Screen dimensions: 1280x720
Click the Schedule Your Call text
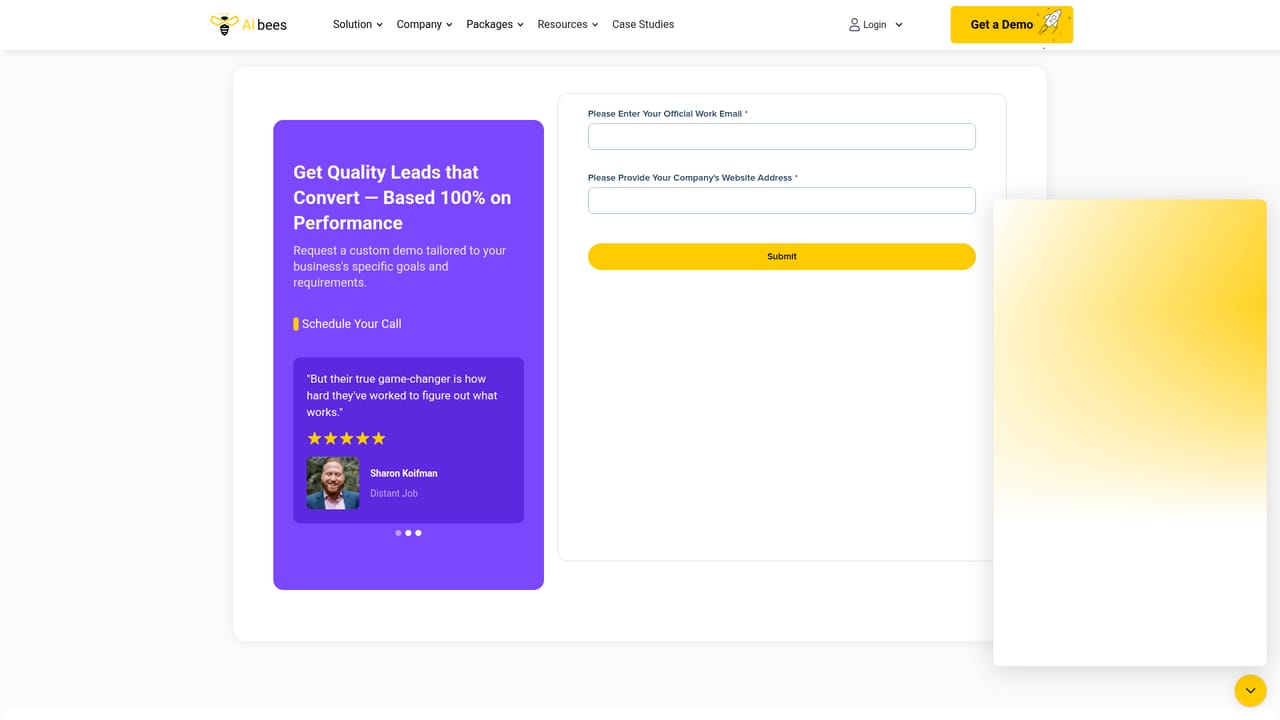351,324
